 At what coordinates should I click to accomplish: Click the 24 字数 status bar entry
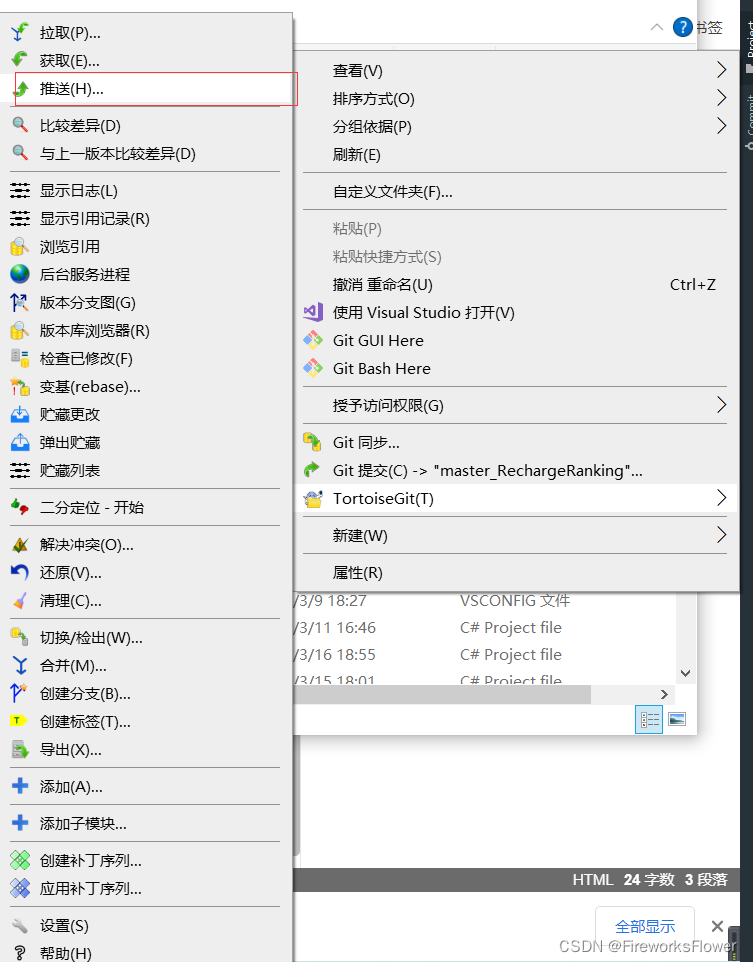click(x=649, y=880)
